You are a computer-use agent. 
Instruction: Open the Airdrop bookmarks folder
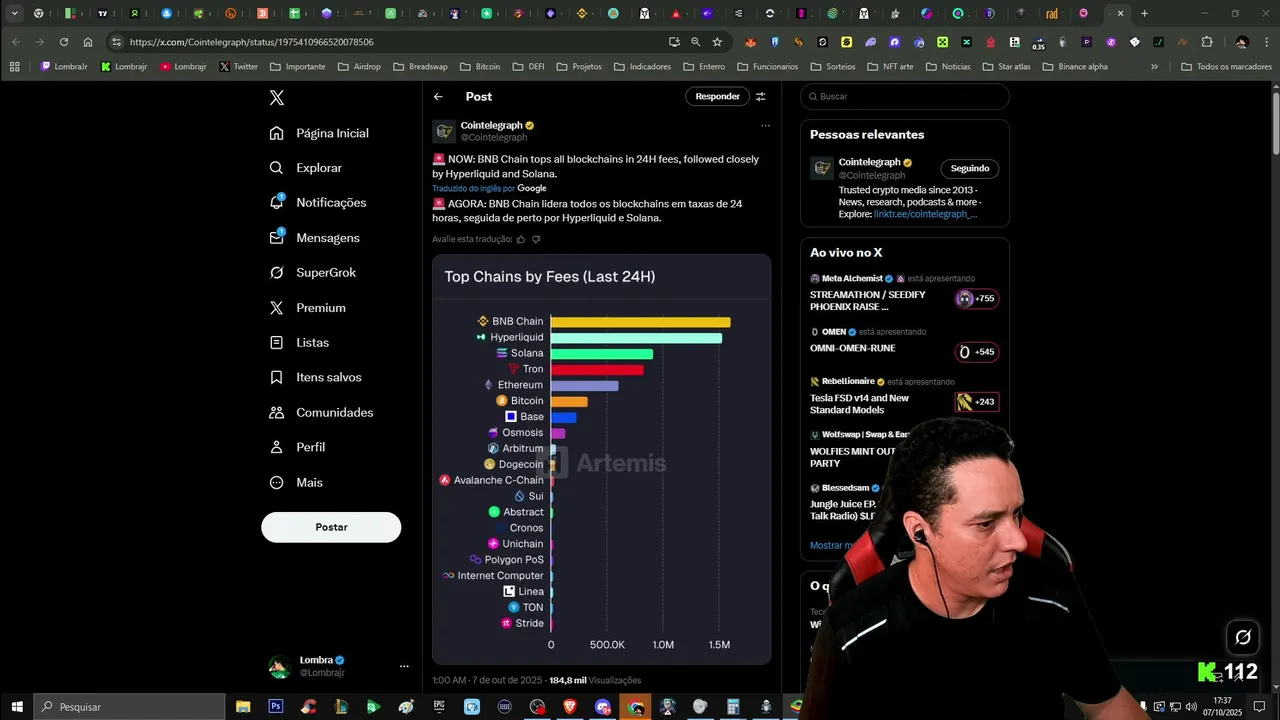(x=358, y=67)
